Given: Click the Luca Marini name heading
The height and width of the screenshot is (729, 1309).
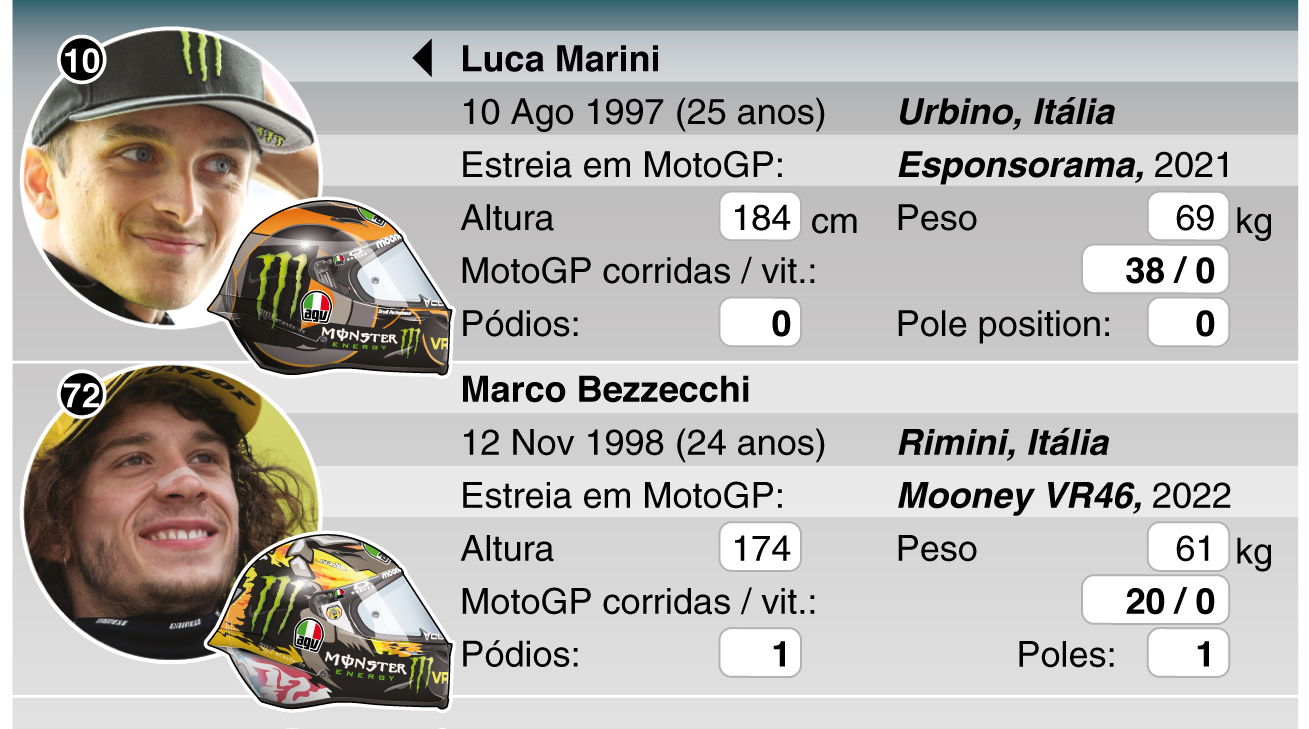Looking at the screenshot, I should [x=560, y=59].
